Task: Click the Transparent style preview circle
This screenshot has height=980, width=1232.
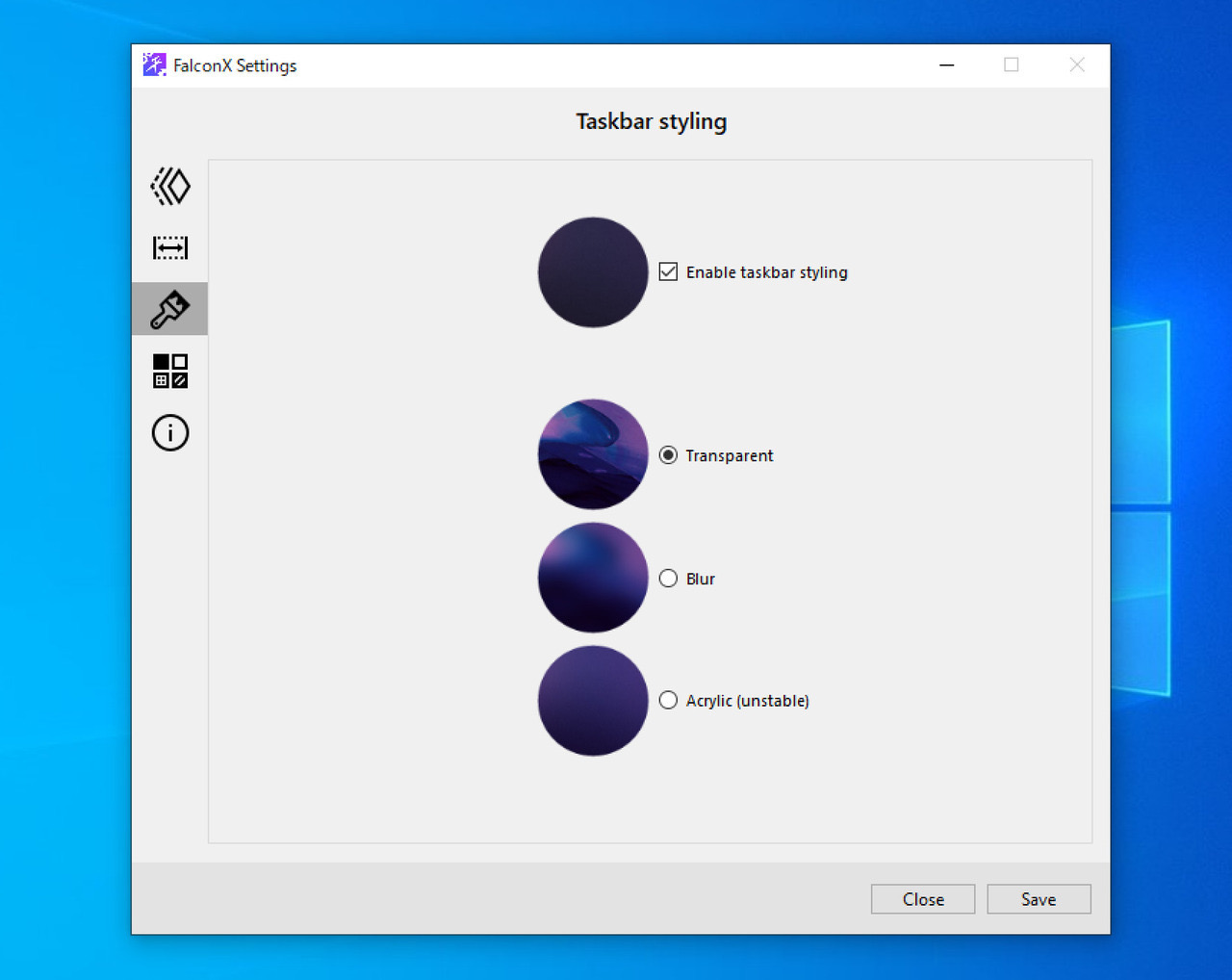Action: coord(593,454)
